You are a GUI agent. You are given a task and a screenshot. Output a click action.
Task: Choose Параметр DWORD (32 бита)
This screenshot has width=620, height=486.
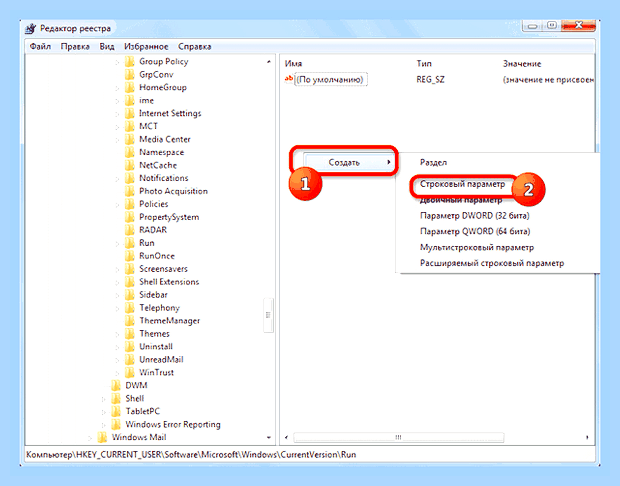coord(474,216)
